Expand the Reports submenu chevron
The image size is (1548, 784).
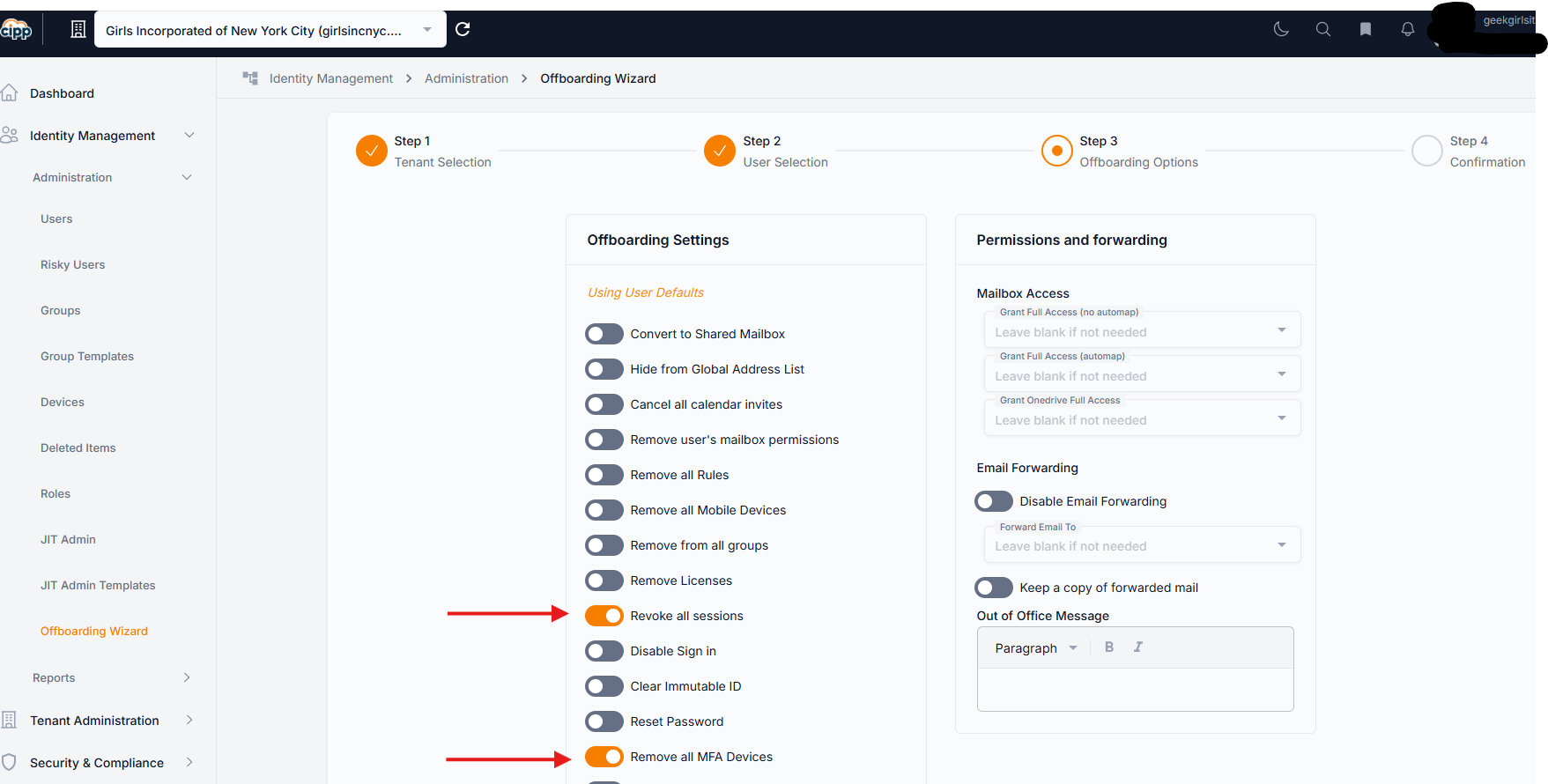click(x=187, y=677)
